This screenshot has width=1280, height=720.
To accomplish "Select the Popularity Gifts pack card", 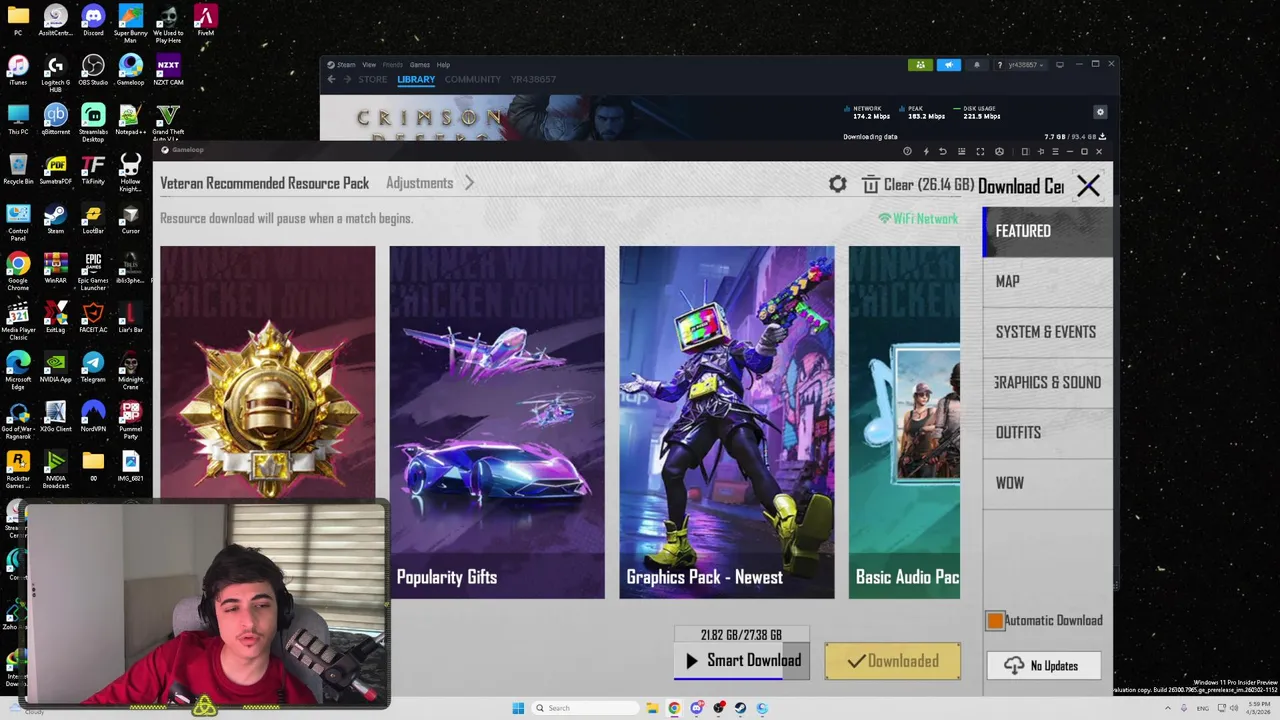I will point(497,422).
